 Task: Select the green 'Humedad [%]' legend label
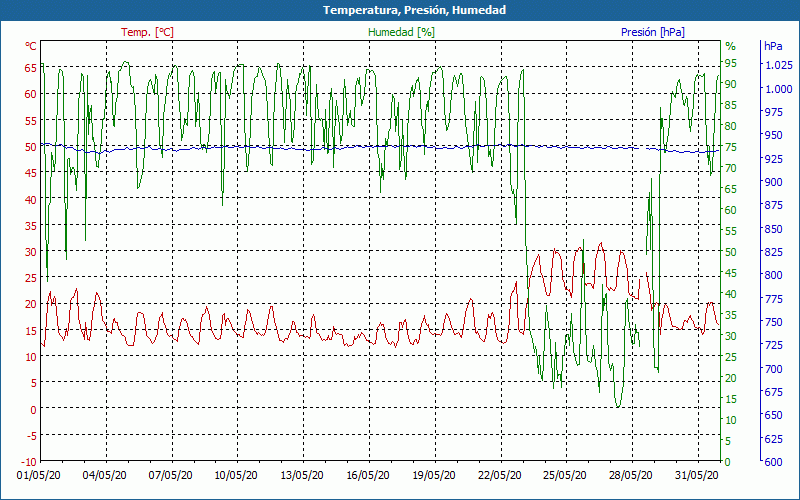click(x=402, y=32)
